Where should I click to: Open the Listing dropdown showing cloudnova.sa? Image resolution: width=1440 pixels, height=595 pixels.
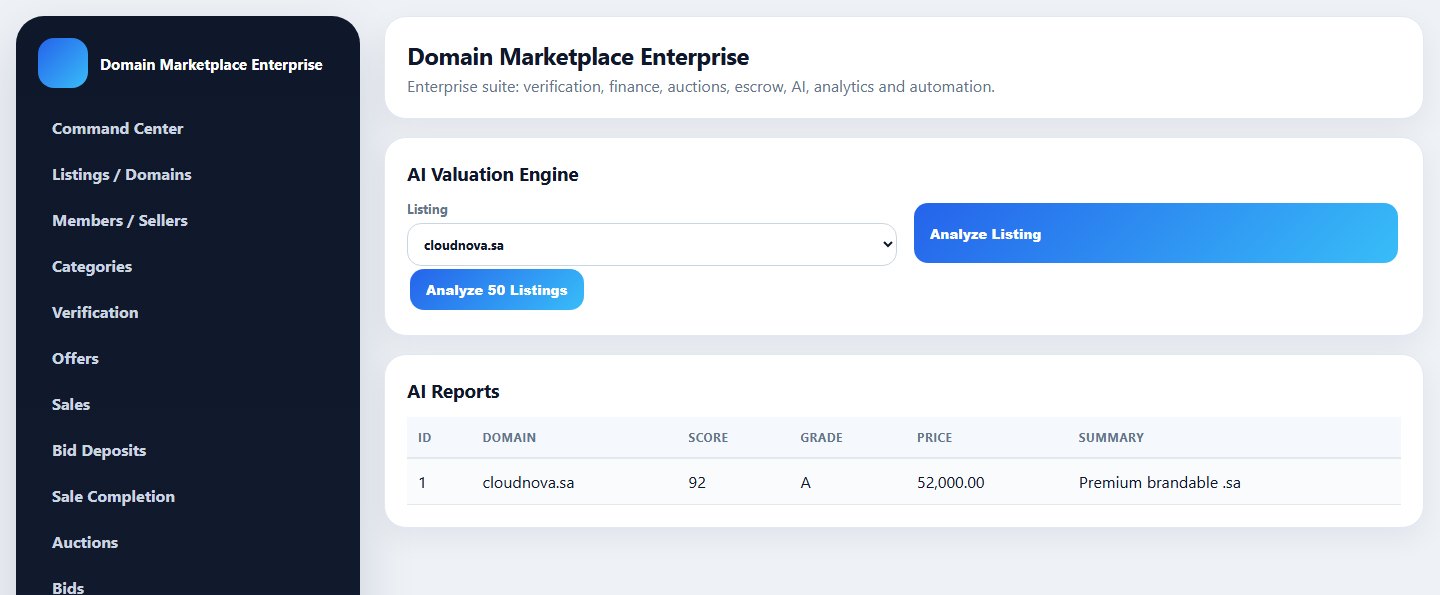click(652, 244)
